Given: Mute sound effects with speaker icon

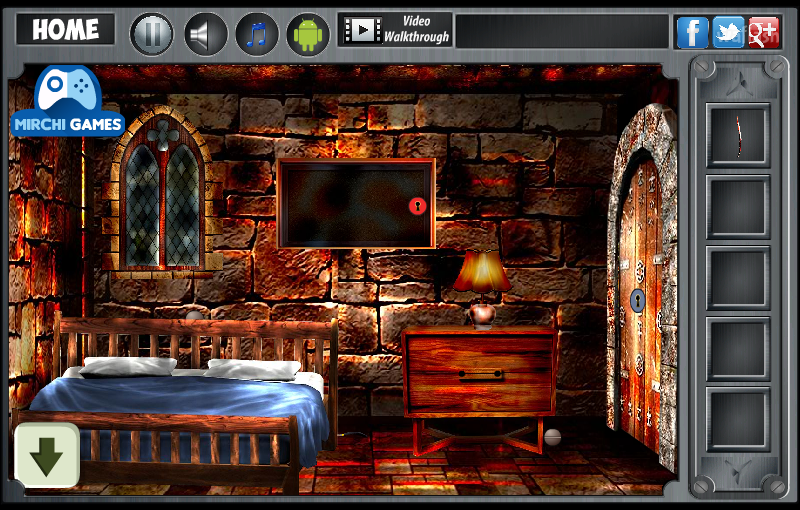Looking at the screenshot, I should point(205,34).
